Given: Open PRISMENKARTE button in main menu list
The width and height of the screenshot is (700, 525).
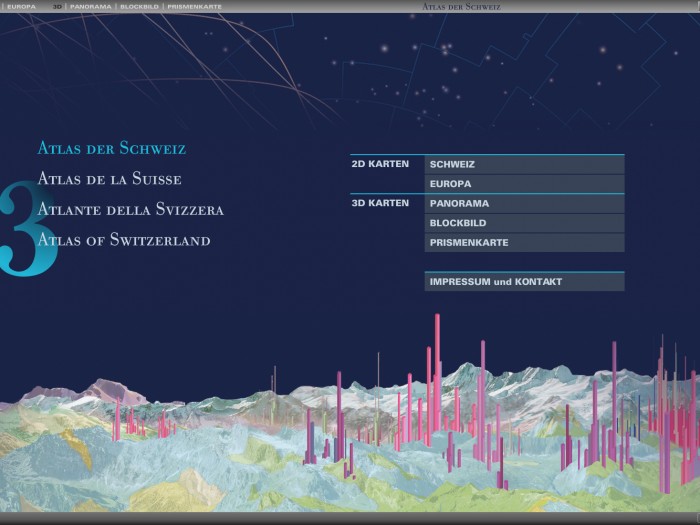Looking at the screenshot, I should 524,243.
